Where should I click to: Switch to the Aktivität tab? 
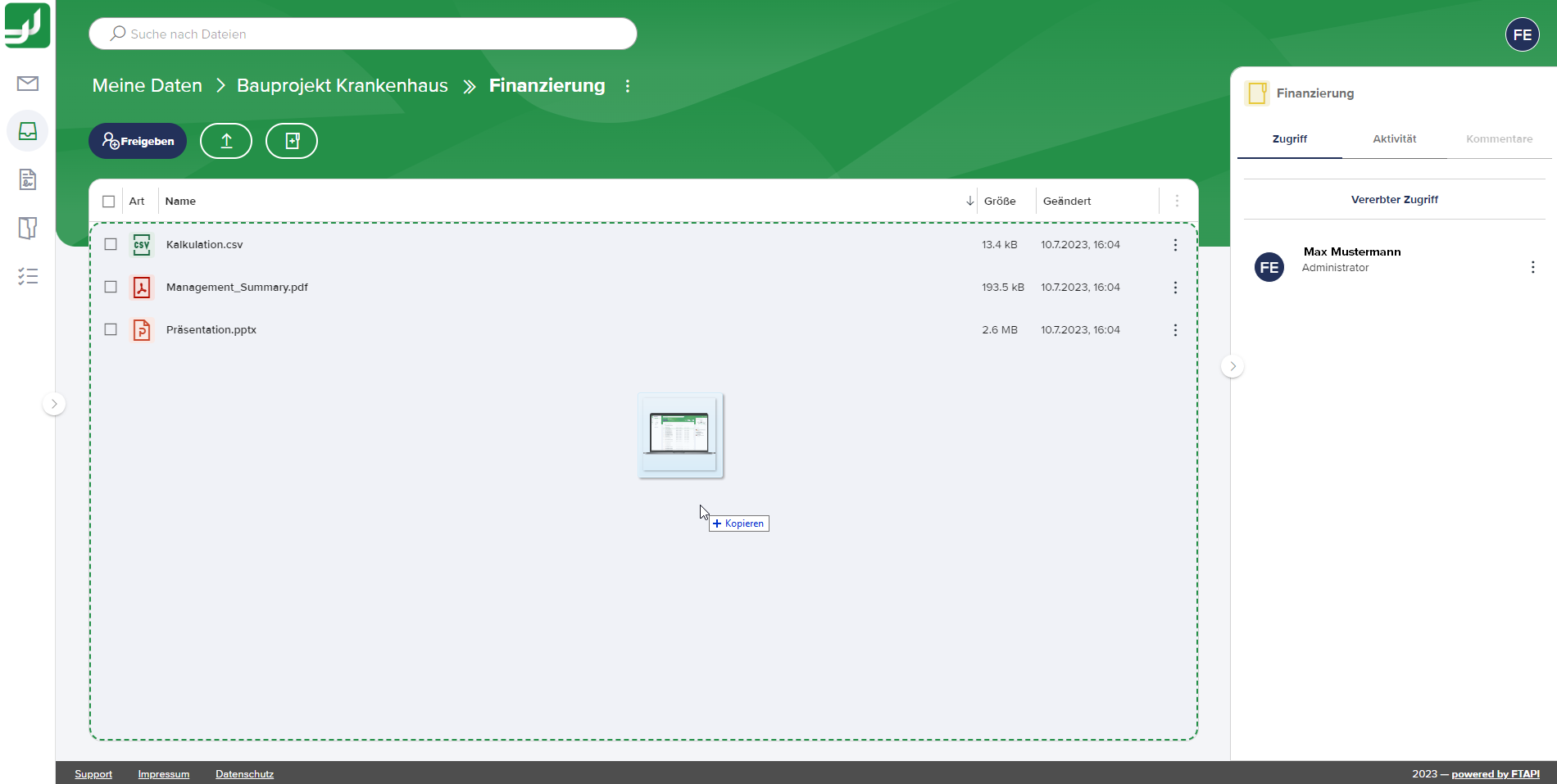[x=1394, y=138]
